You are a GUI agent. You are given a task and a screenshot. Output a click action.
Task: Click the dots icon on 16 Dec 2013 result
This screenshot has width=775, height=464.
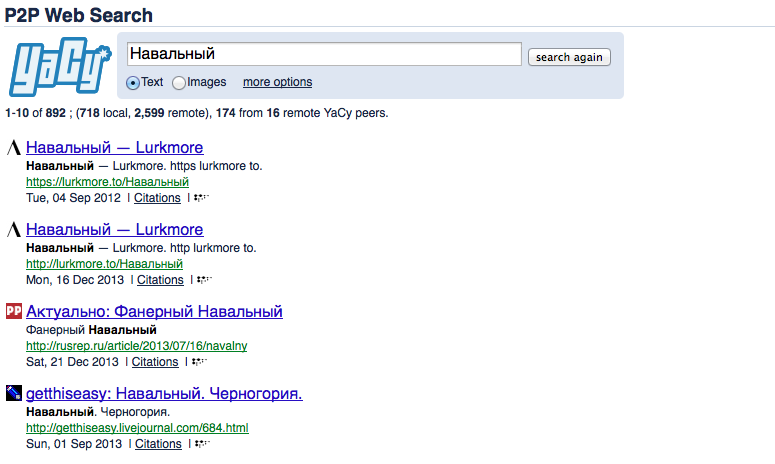pyautogui.click(x=204, y=280)
